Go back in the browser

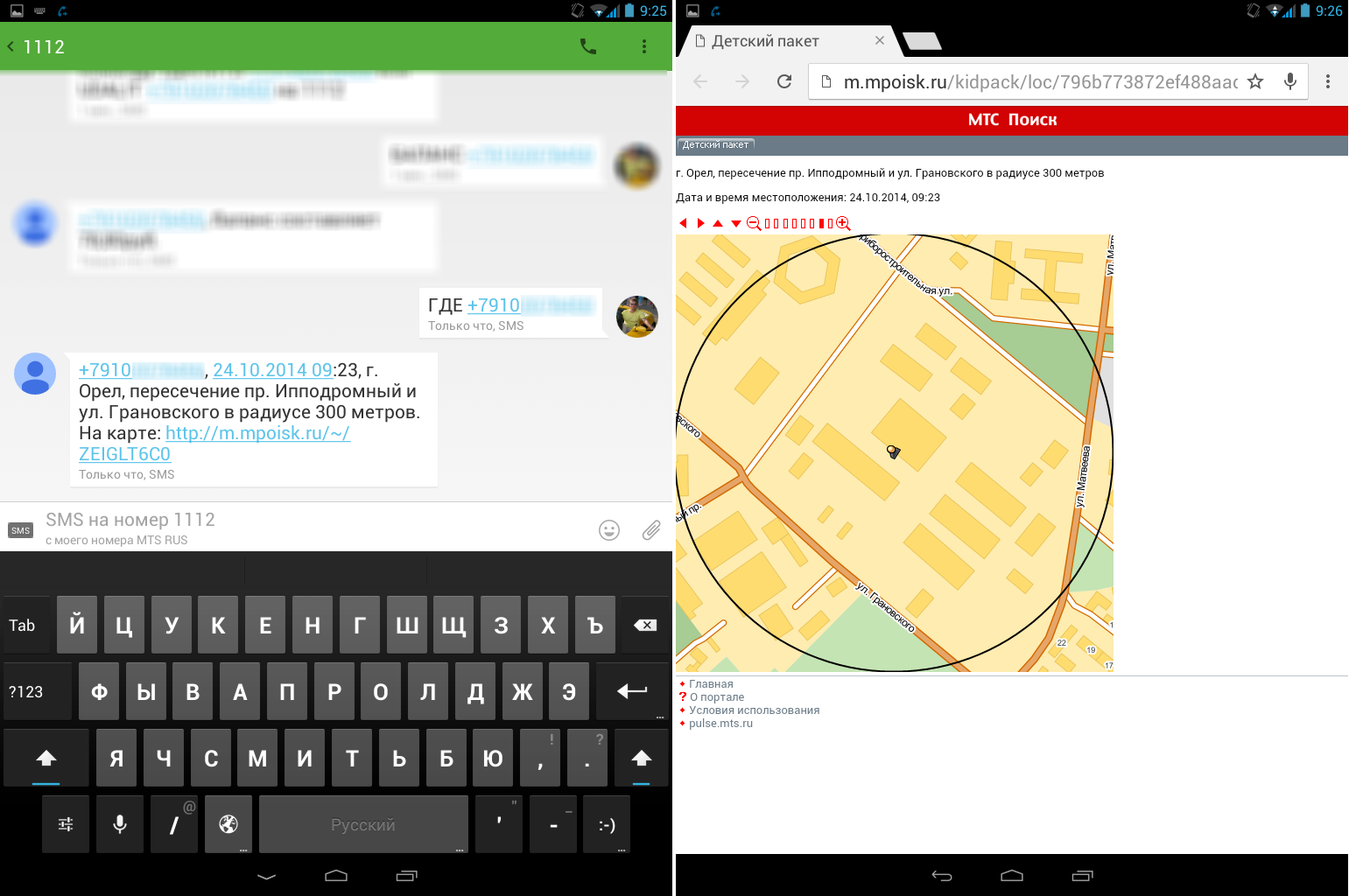[700, 81]
